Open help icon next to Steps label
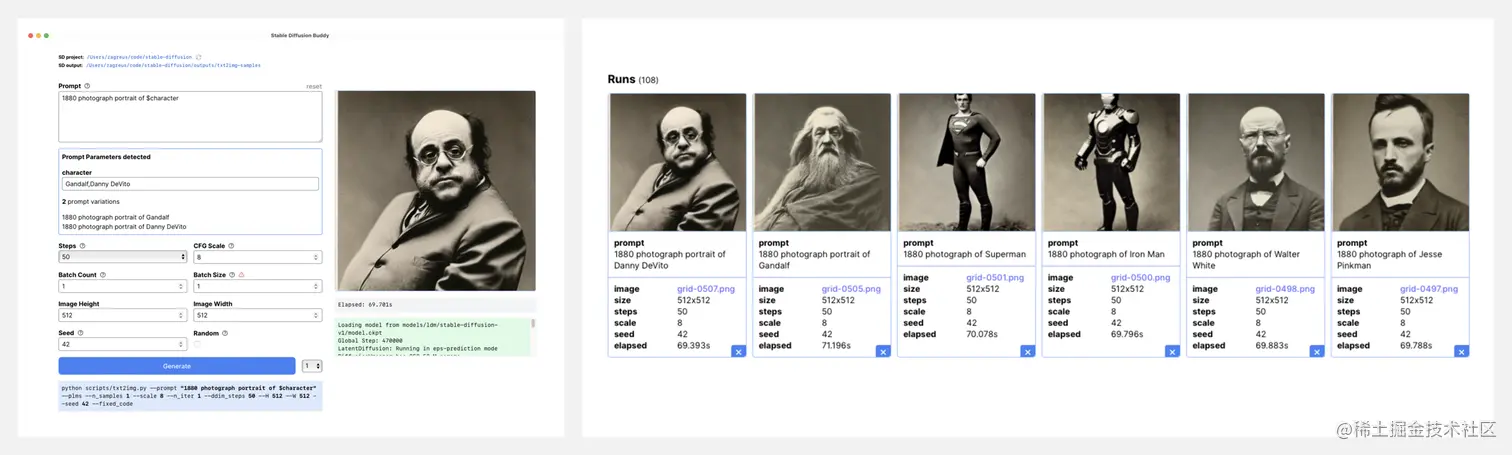The width and height of the screenshot is (1512, 455). tap(82, 245)
